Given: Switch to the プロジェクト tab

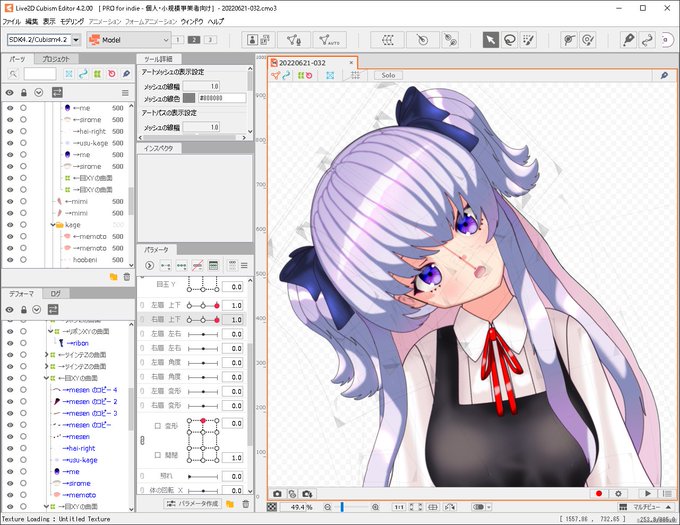Looking at the screenshot, I should pos(56,59).
